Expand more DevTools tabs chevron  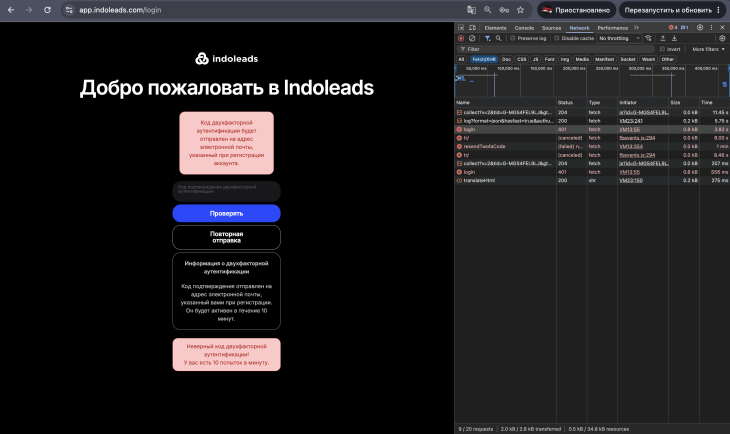[x=636, y=27]
